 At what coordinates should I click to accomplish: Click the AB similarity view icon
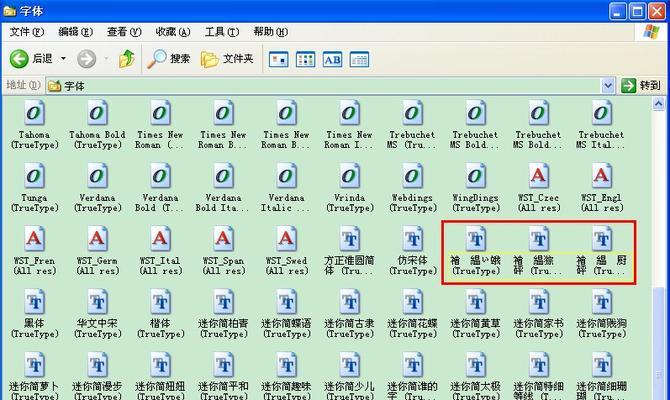(x=332, y=59)
